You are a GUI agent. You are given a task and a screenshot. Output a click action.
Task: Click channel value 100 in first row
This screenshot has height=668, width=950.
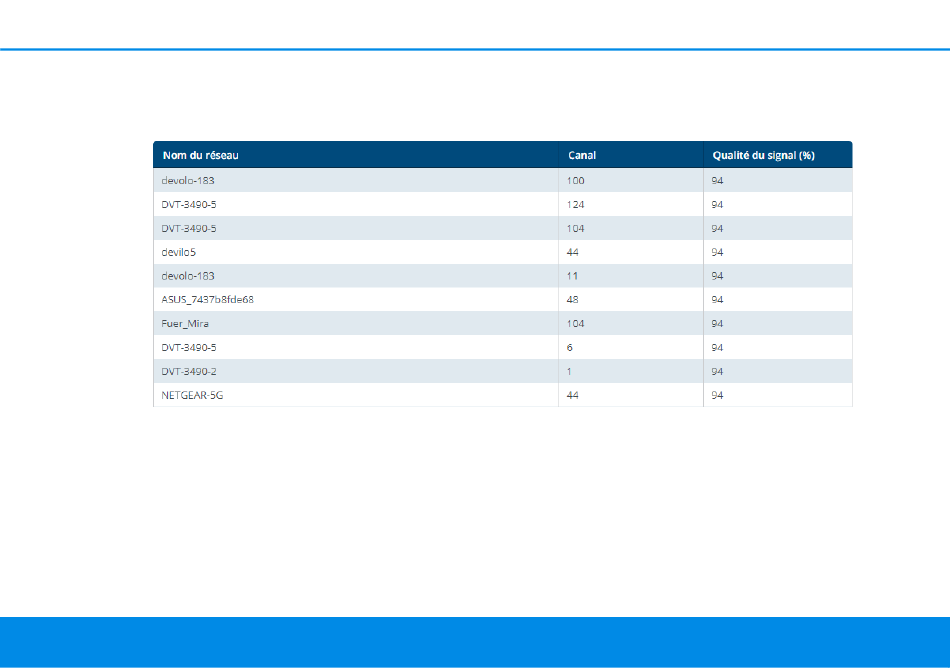click(576, 180)
